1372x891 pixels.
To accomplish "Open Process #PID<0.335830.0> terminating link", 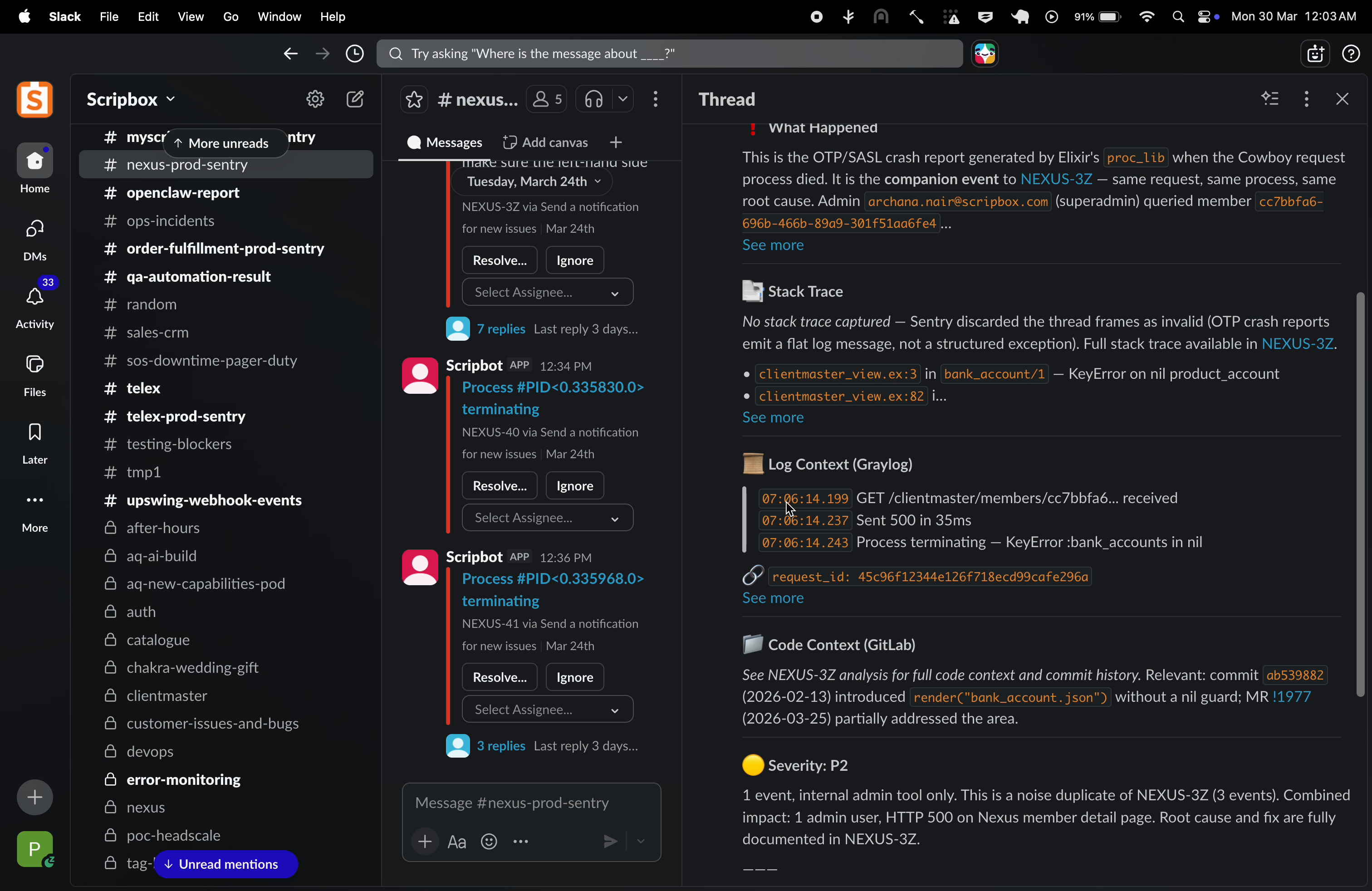I will pos(552,398).
